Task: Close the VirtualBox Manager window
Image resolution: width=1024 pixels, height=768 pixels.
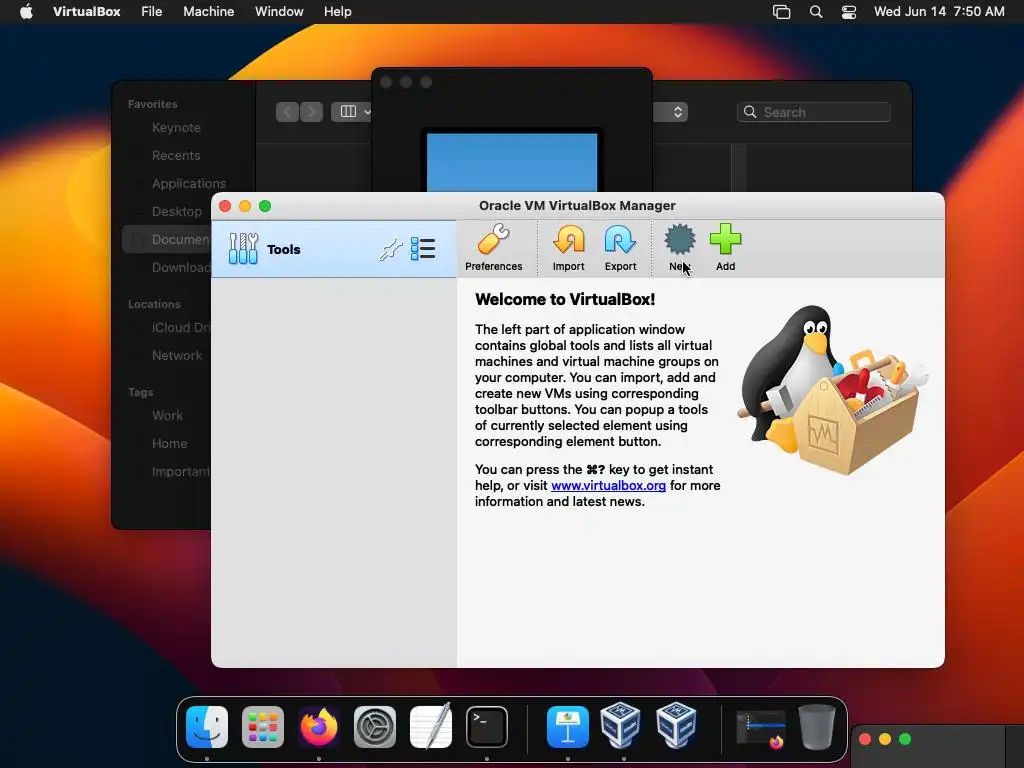Action: pyautogui.click(x=225, y=206)
